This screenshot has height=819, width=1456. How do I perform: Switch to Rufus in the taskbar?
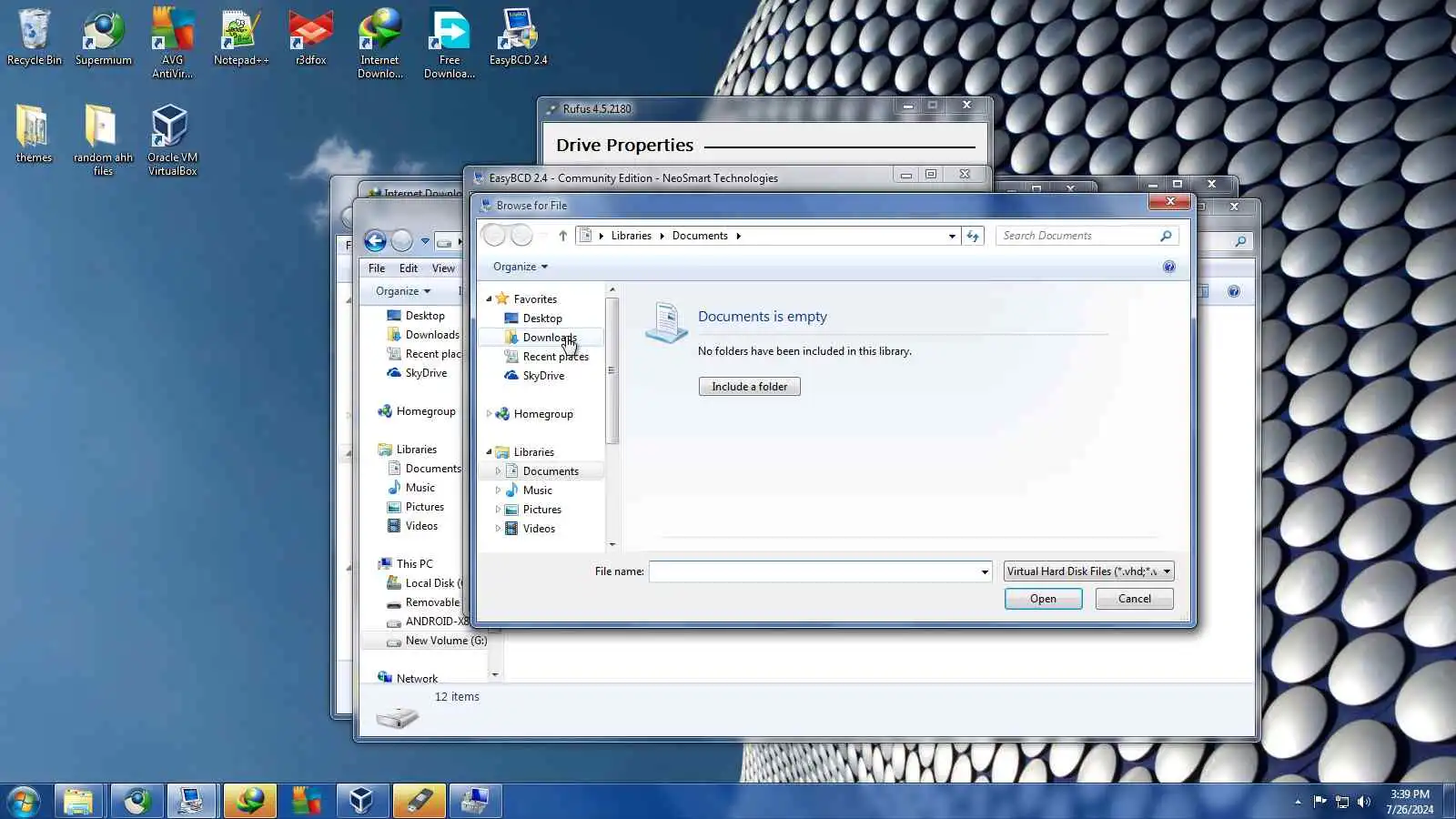[x=419, y=801]
